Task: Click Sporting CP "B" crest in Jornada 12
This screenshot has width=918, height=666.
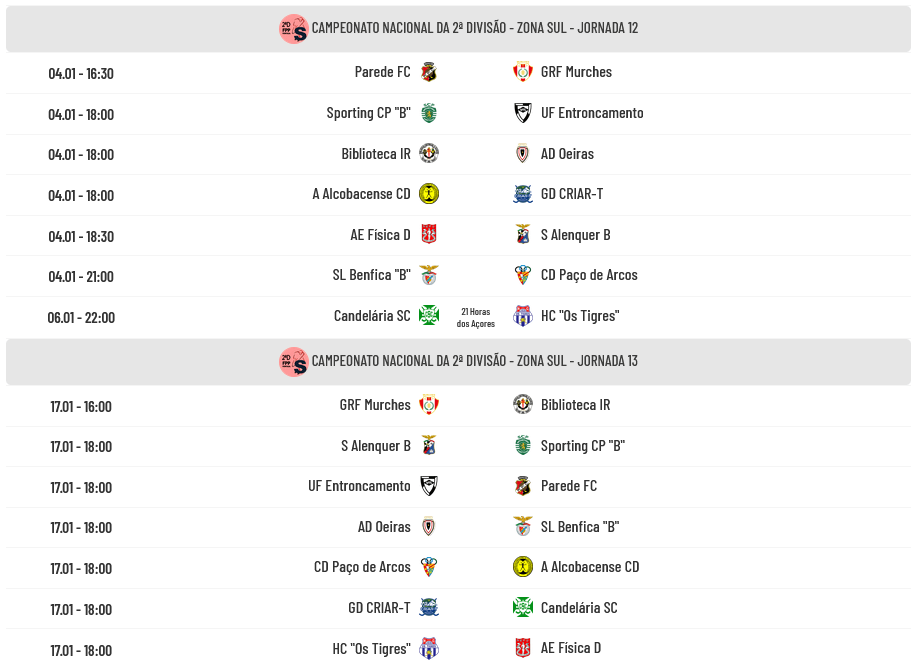Action: pyautogui.click(x=429, y=113)
